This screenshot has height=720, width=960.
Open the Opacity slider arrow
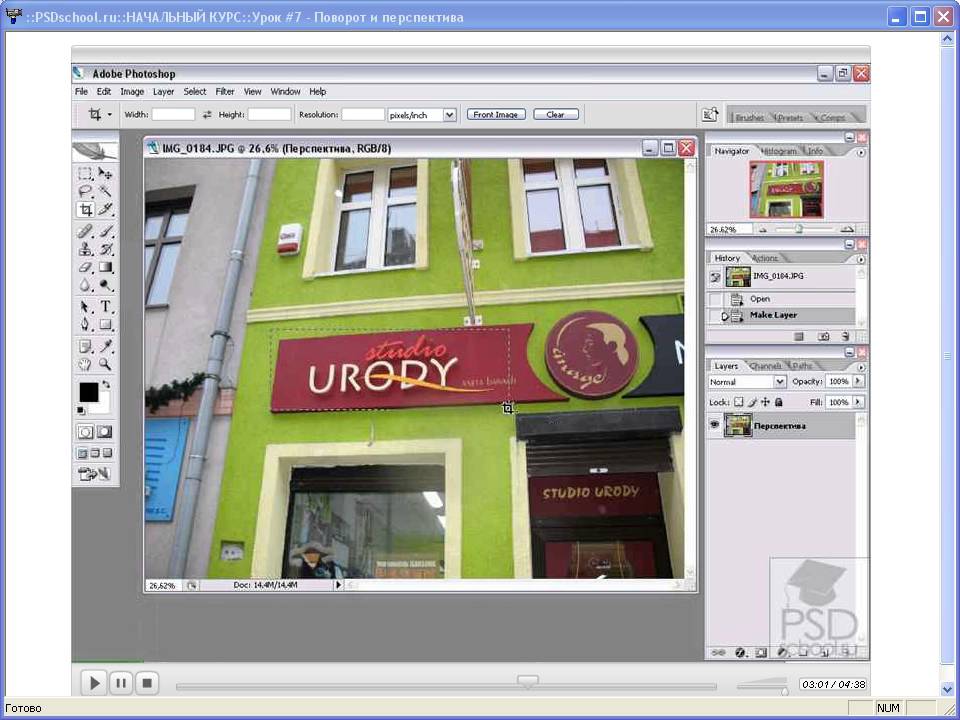coord(858,381)
